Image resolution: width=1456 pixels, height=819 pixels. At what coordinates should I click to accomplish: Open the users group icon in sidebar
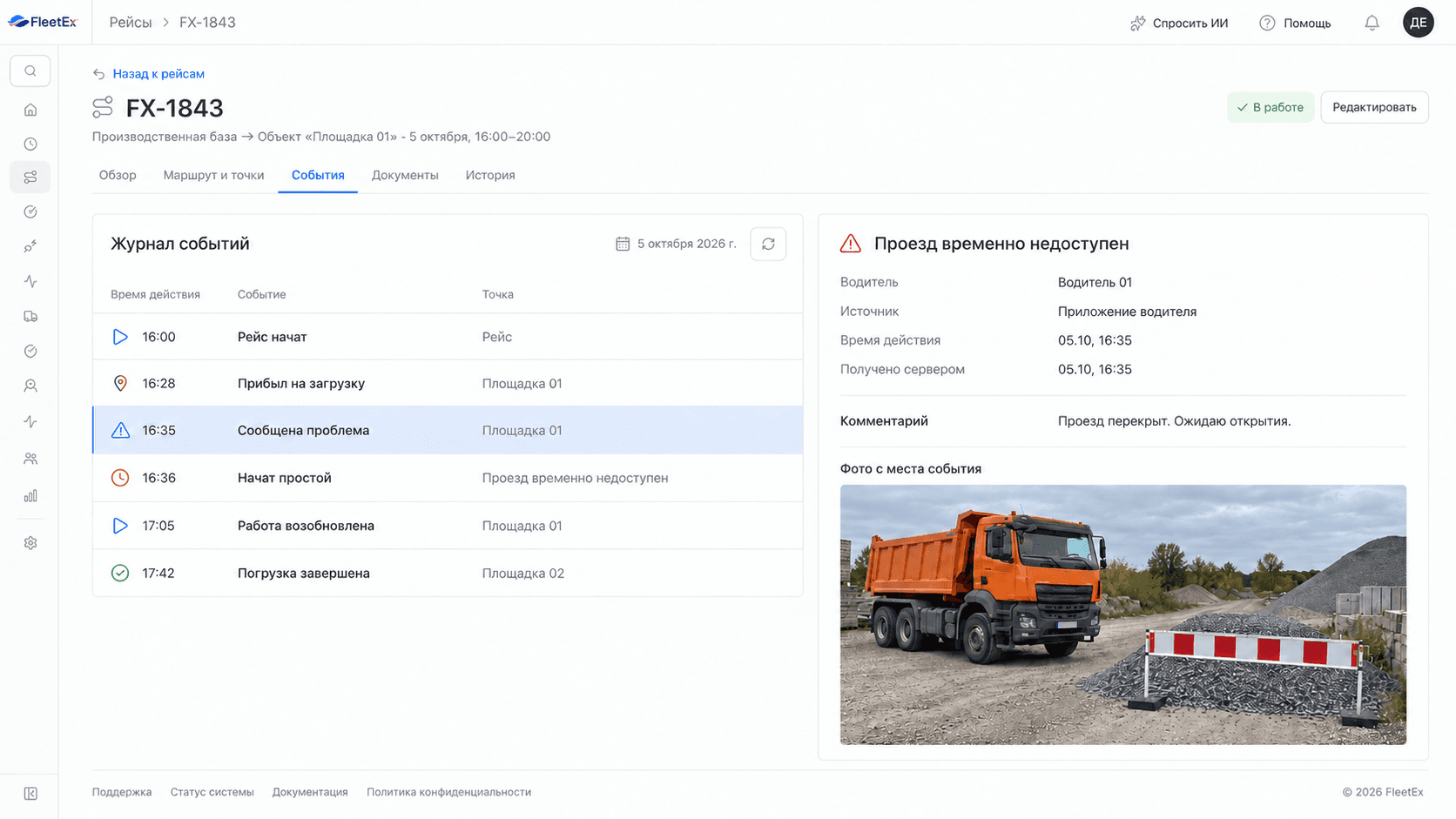(x=30, y=459)
